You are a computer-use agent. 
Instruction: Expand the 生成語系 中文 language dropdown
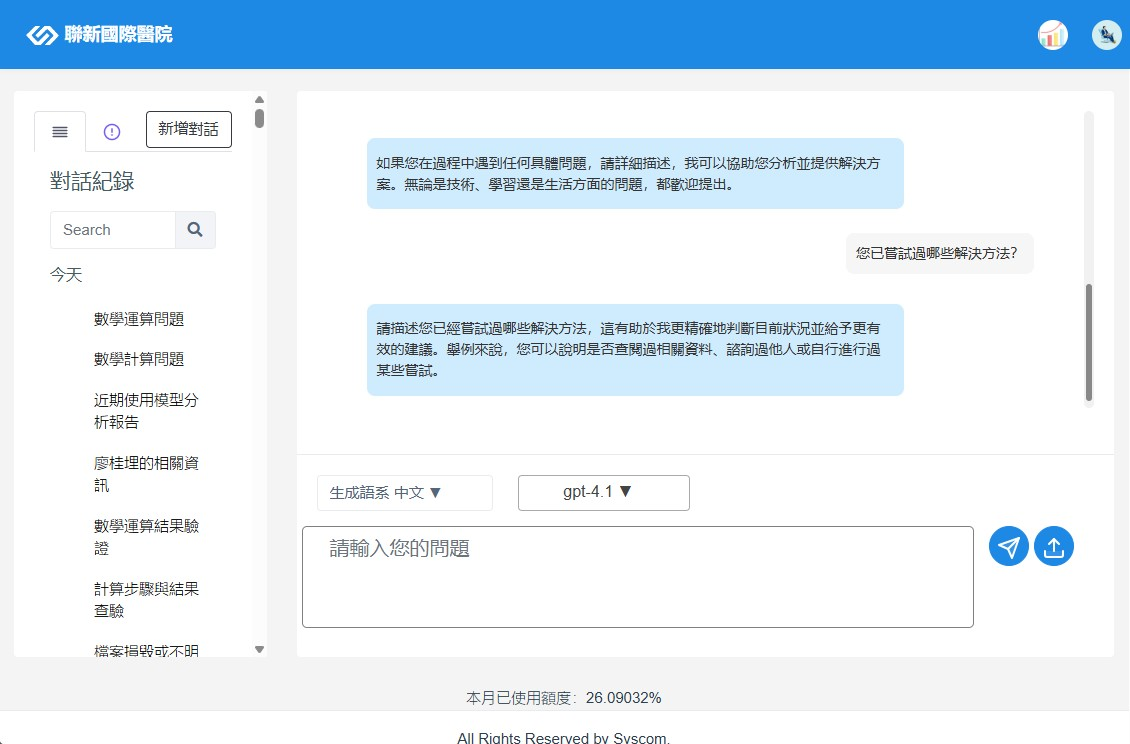[404, 493]
